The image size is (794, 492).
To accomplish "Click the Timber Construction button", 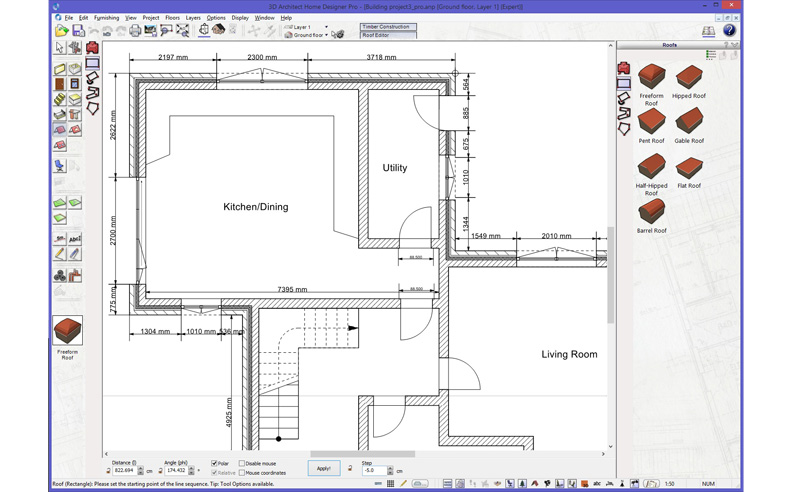I will (x=388, y=27).
